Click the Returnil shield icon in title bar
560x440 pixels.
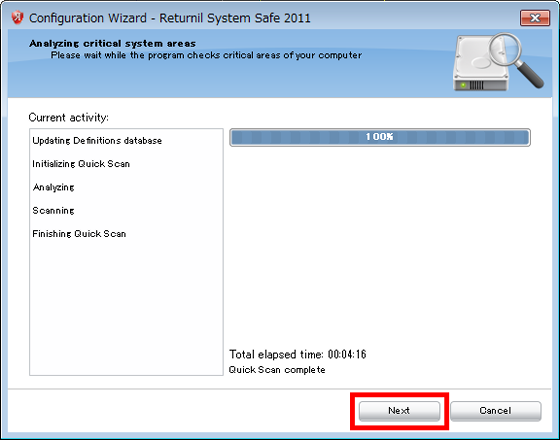pos(17,18)
